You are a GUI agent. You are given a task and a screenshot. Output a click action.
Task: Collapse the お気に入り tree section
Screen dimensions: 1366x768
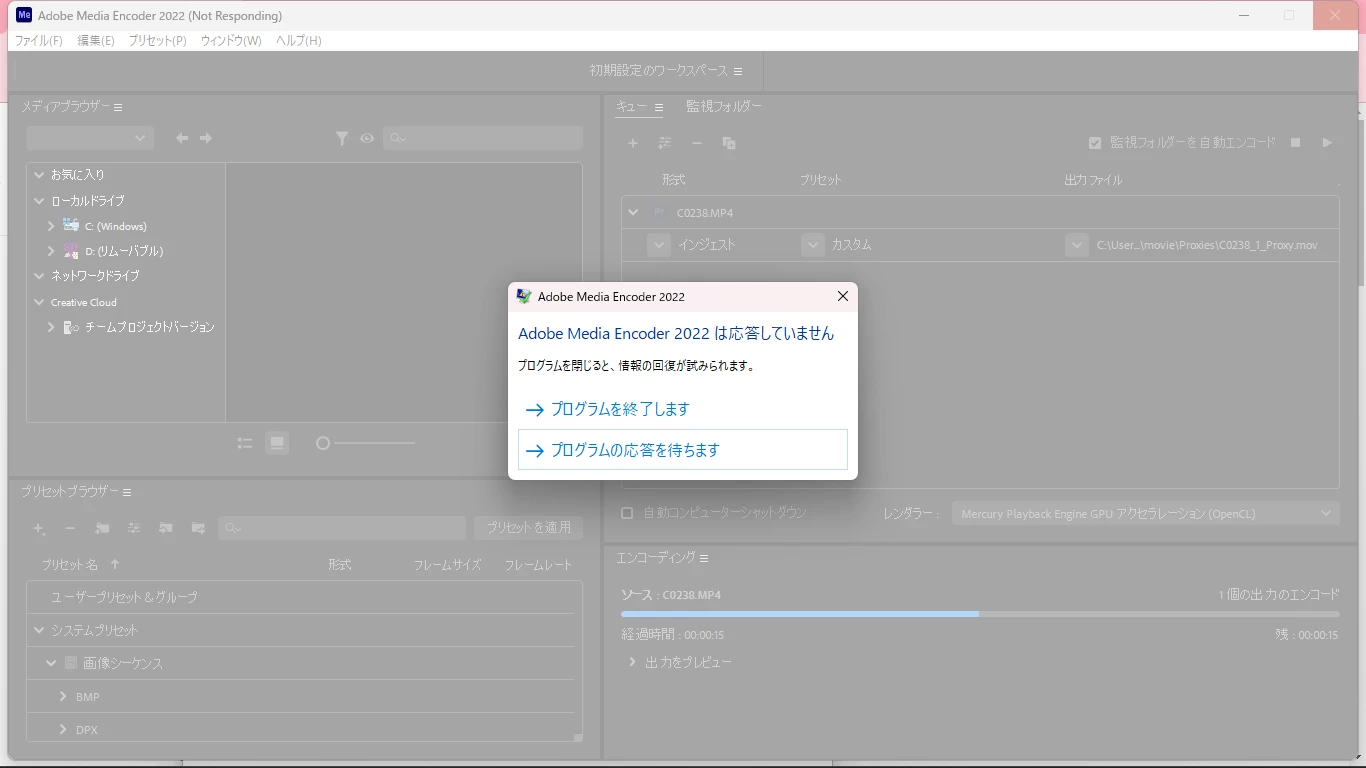point(39,175)
